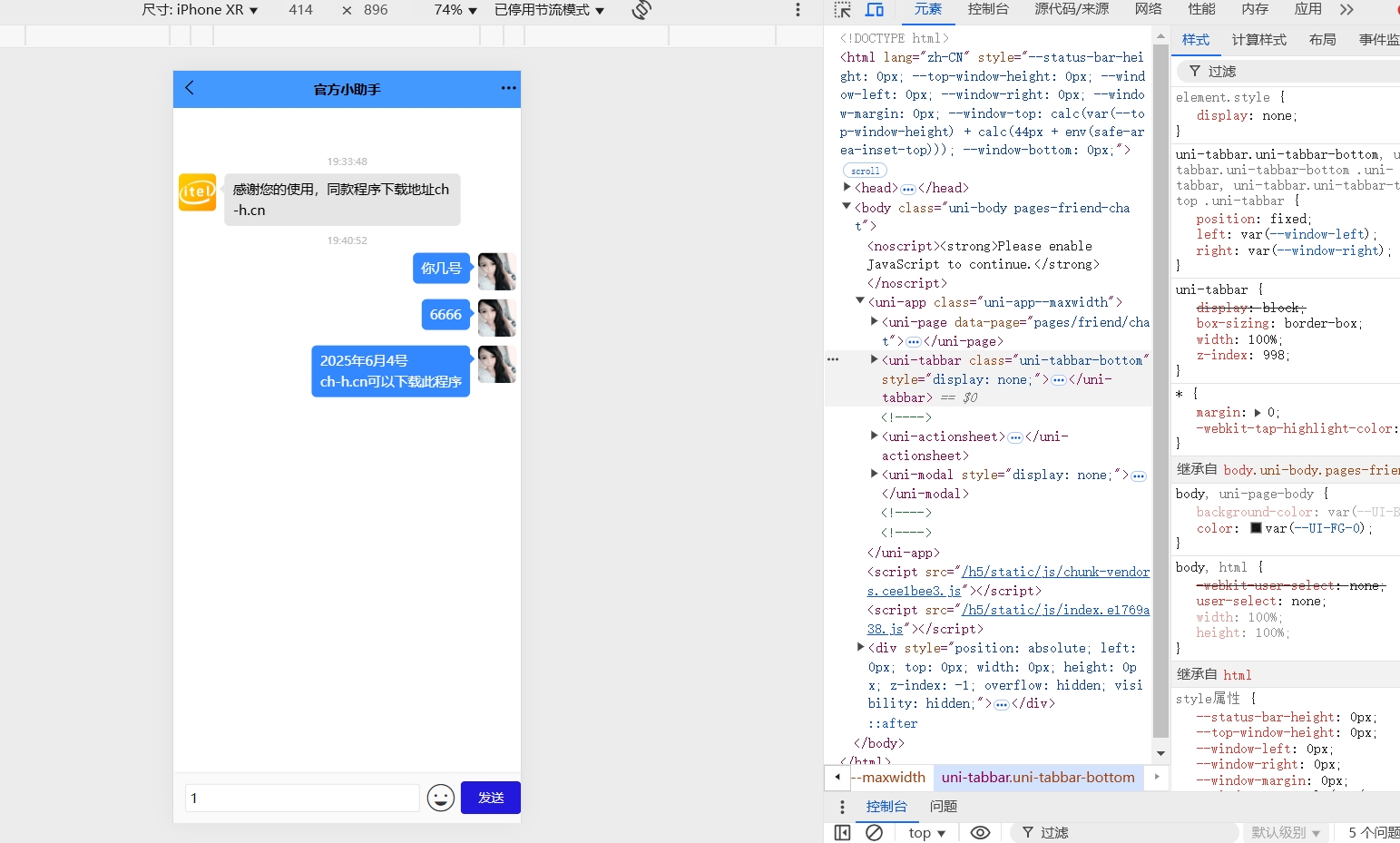Screen dimensions: 1400x843
Task: Click breadcrumb right scroll arrow
Action: click(1156, 777)
